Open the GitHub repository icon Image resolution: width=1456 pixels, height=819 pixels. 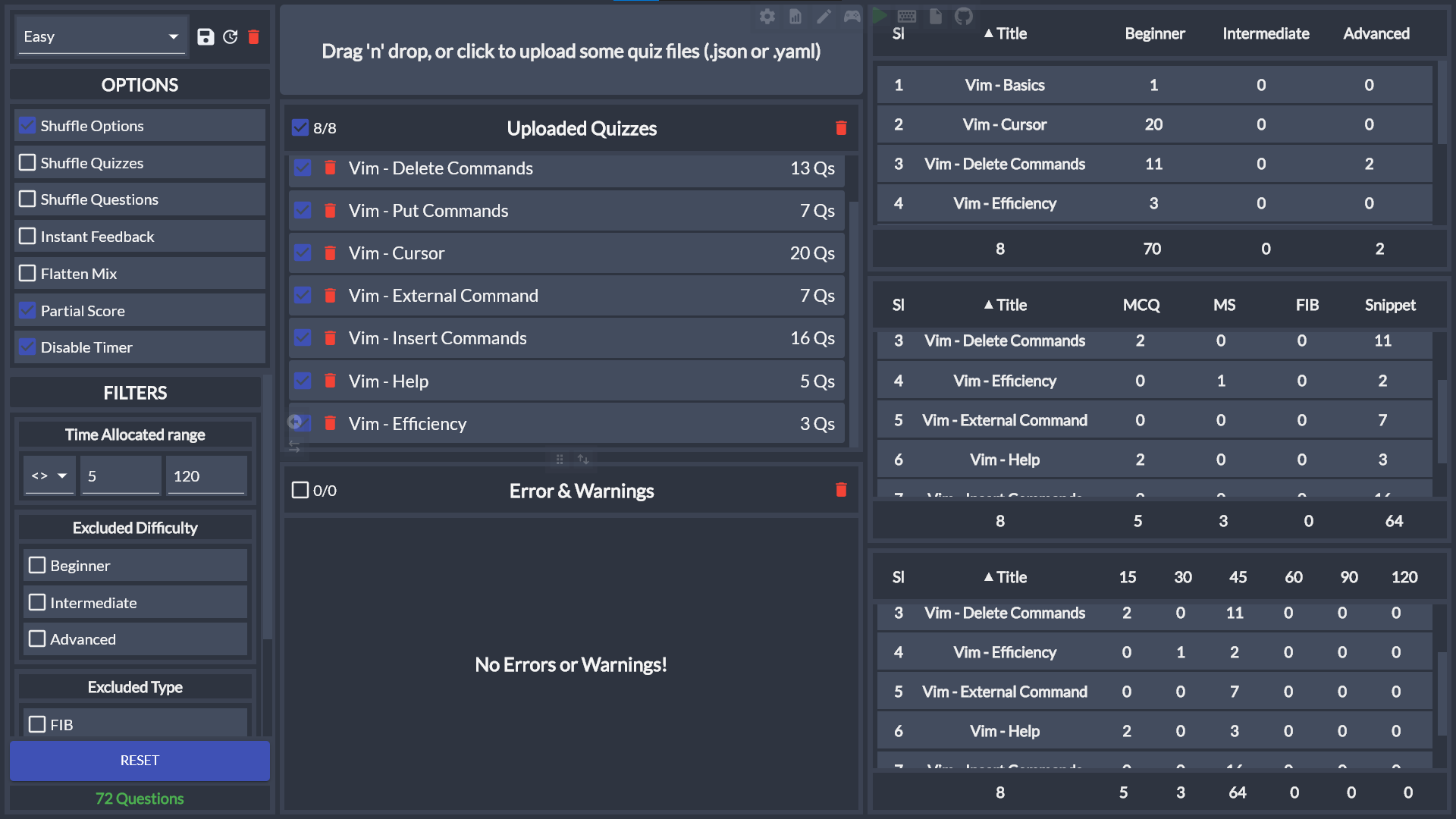click(x=964, y=16)
